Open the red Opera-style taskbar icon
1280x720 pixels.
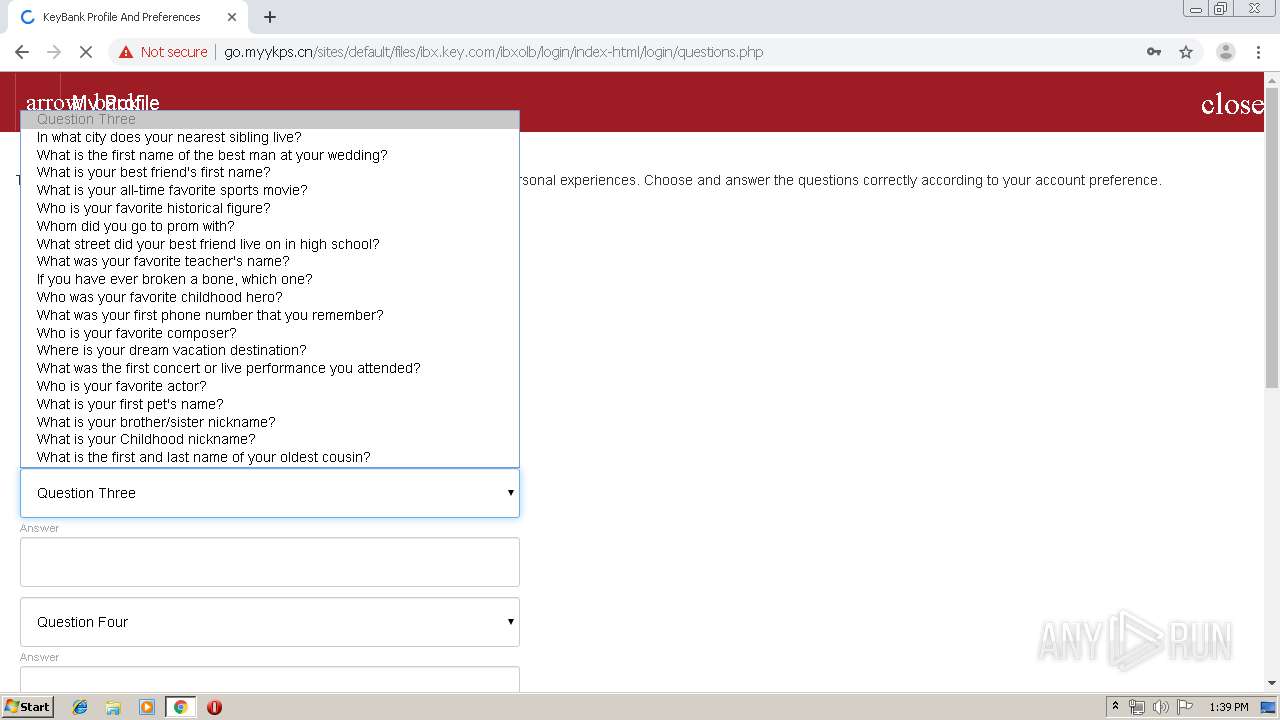pos(214,707)
